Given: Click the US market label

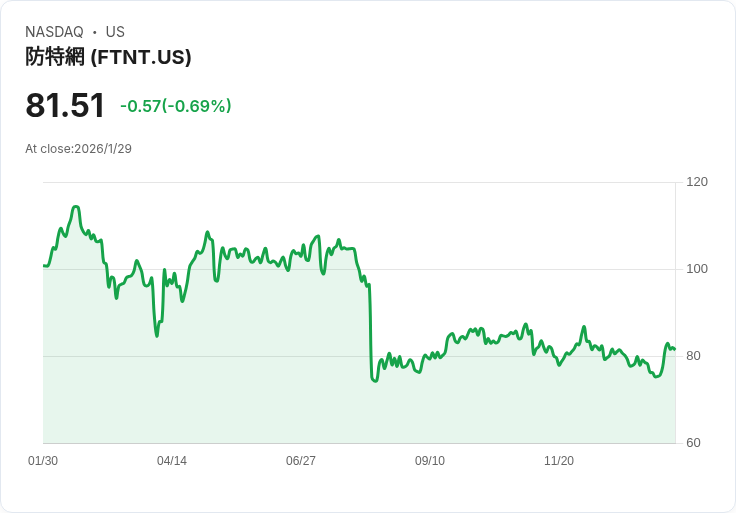Looking at the screenshot, I should (x=115, y=32).
